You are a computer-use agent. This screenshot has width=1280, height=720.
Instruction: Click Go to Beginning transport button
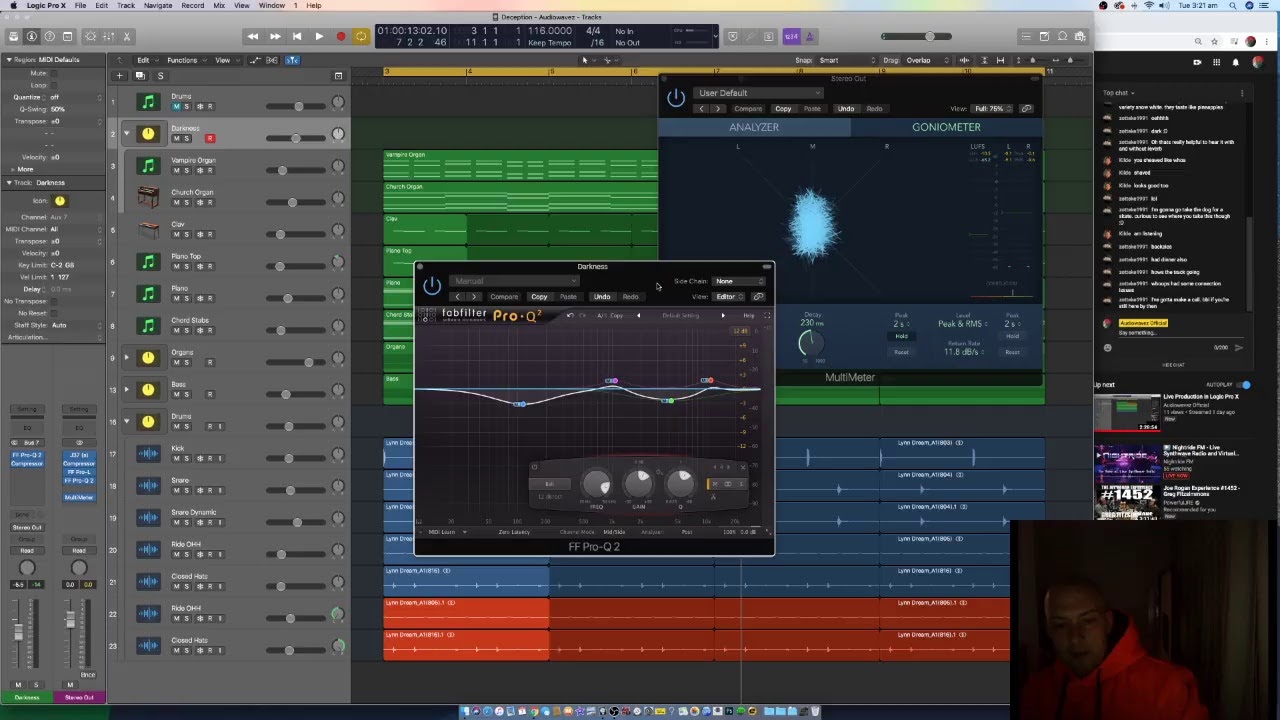click(297, 36)
